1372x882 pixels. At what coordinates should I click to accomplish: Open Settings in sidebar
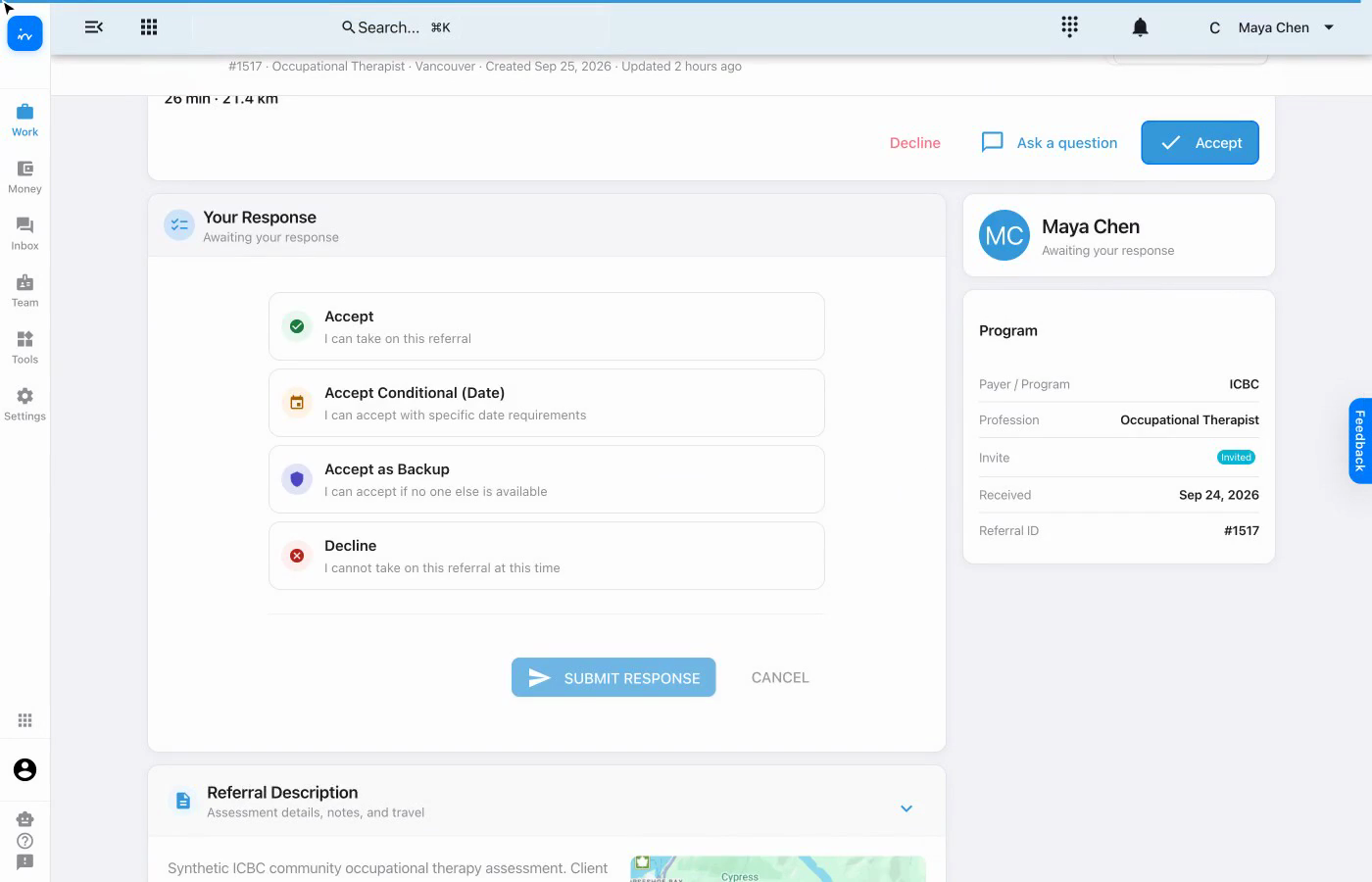tap(24, 404)
